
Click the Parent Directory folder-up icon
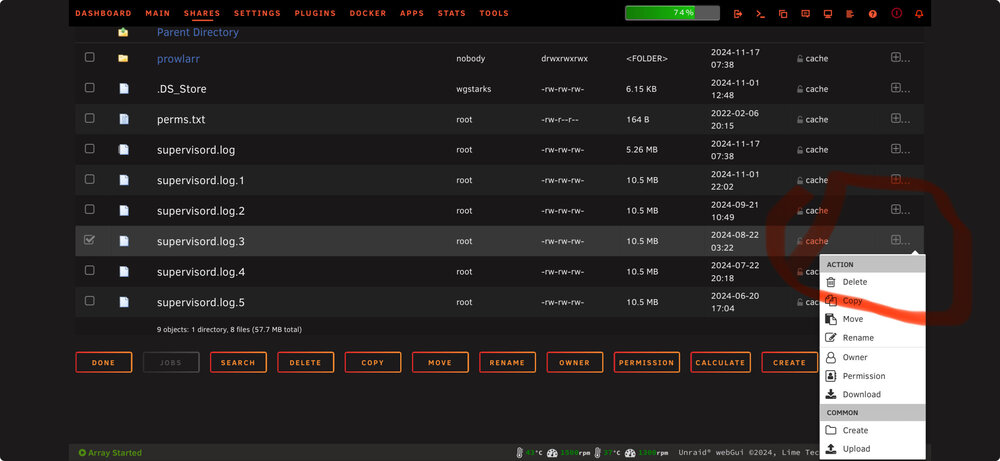coord(123,32)
